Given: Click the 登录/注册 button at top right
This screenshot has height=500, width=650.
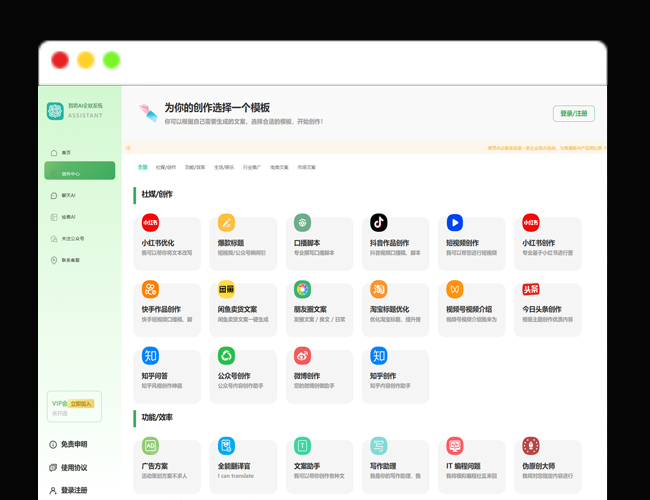Looking at the screenshot, I should (x=574, y=113).
